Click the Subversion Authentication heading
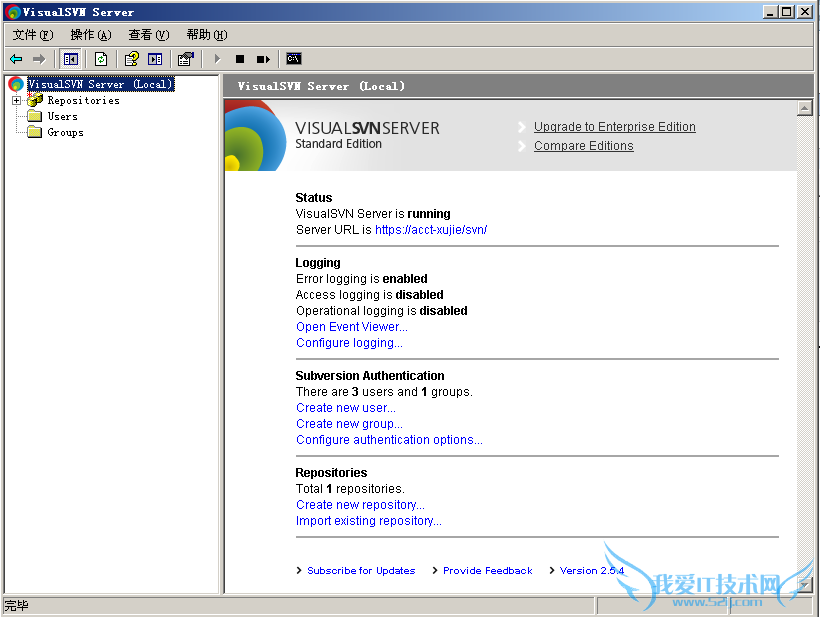 coord(370,375)
